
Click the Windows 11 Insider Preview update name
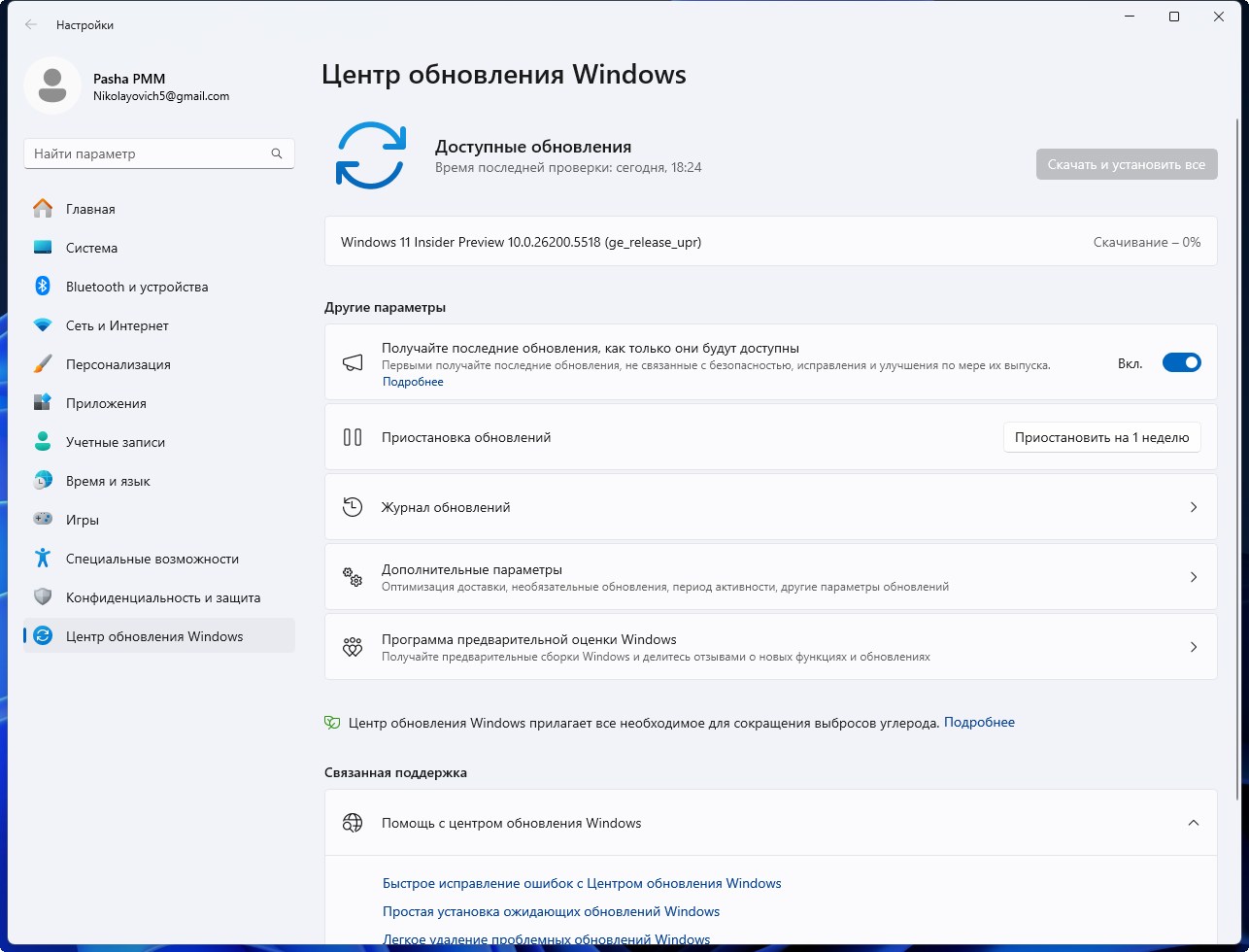(521, 242)
